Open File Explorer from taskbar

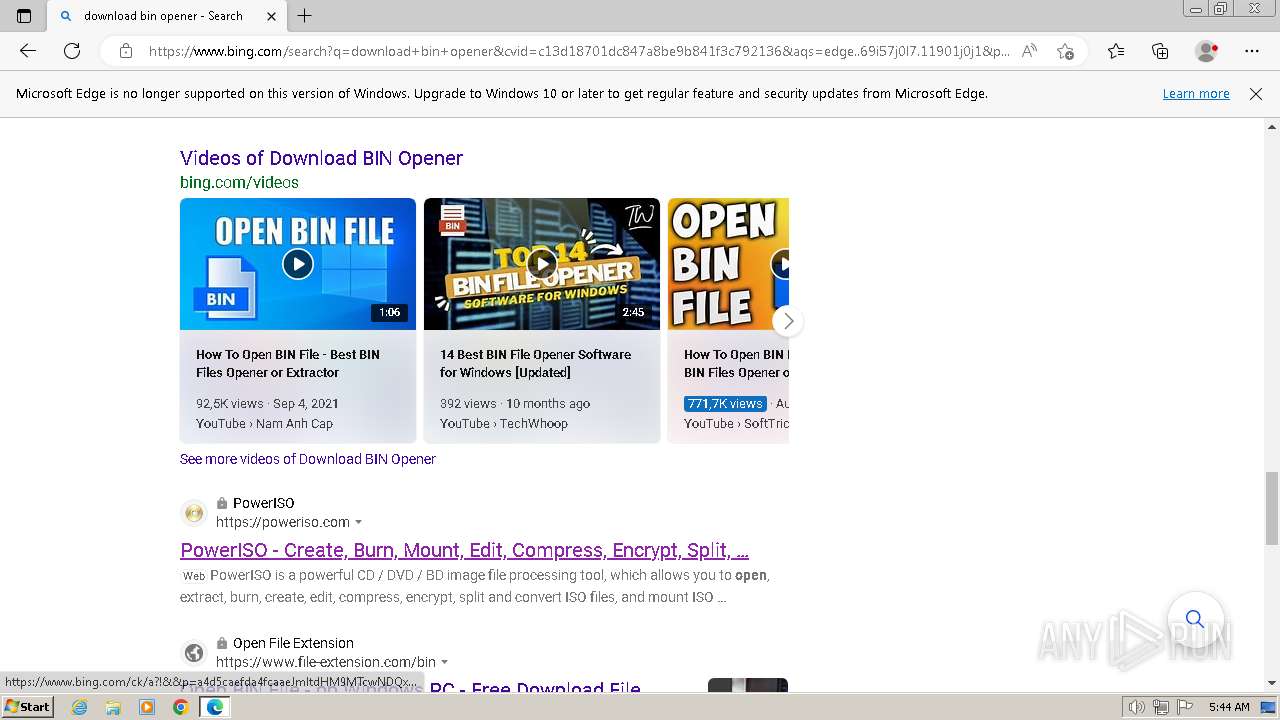(113, 707)
